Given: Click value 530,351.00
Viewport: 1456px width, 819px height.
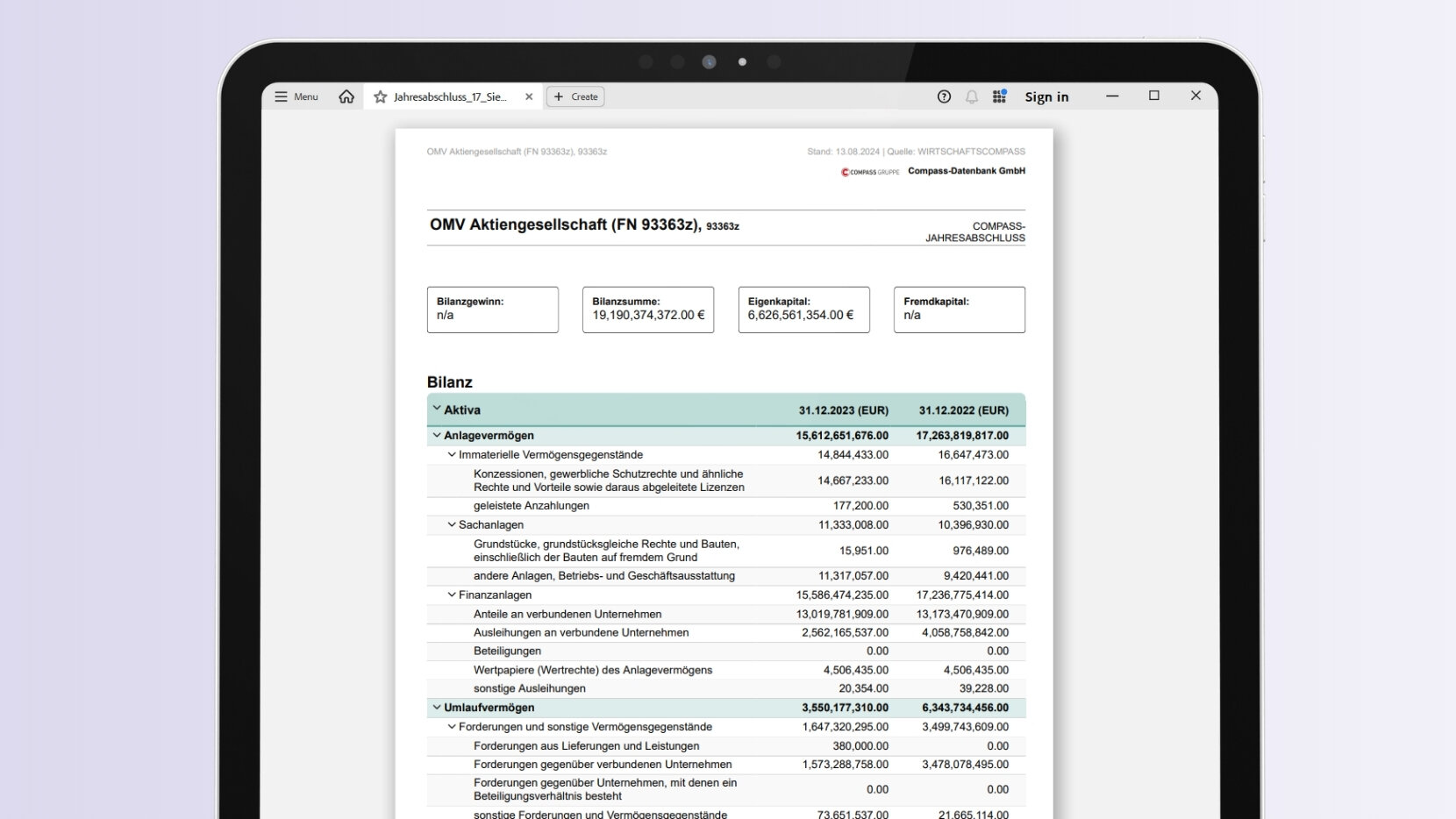Looking at the screenshot, I should [981, 506].
